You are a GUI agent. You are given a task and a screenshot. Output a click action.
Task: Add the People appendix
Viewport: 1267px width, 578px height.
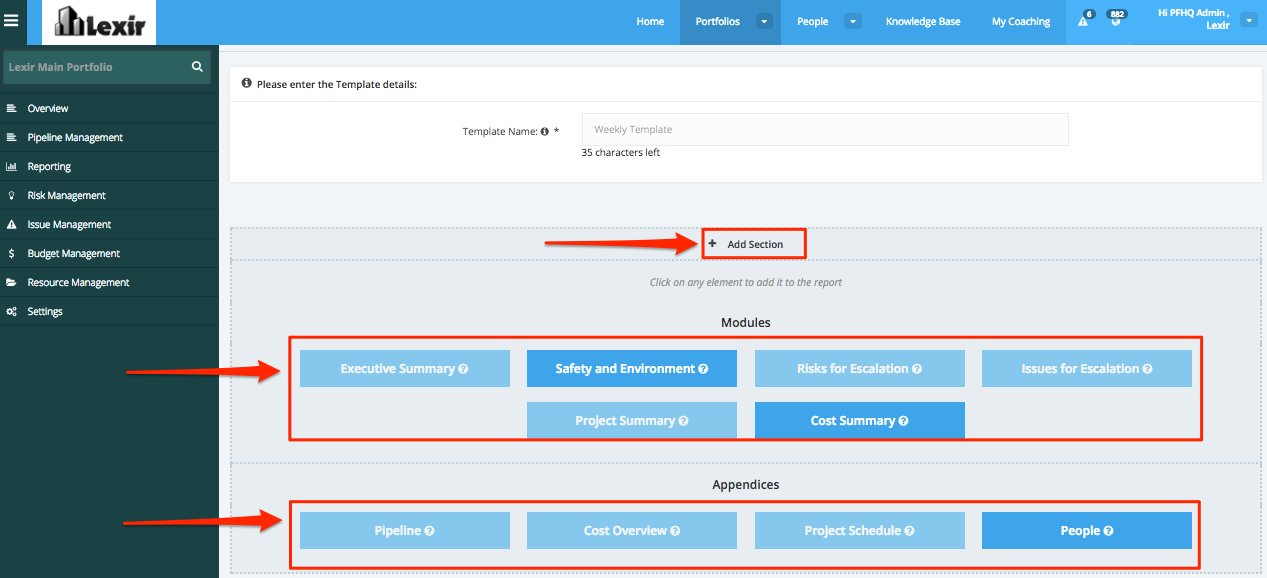click(x=1087, y=531)
